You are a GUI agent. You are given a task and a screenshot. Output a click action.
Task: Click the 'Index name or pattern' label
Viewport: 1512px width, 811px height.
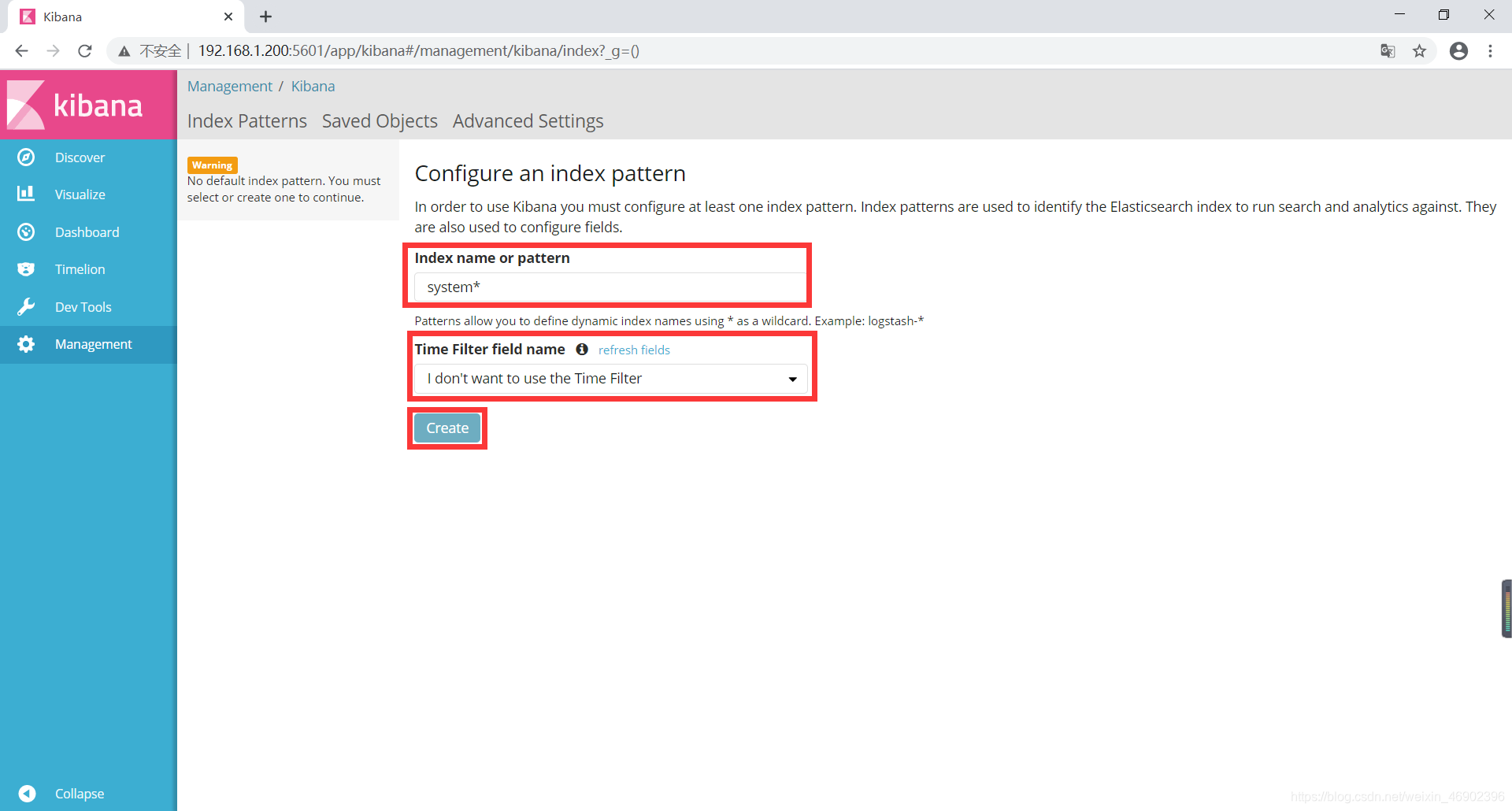[x=492, y=258]
